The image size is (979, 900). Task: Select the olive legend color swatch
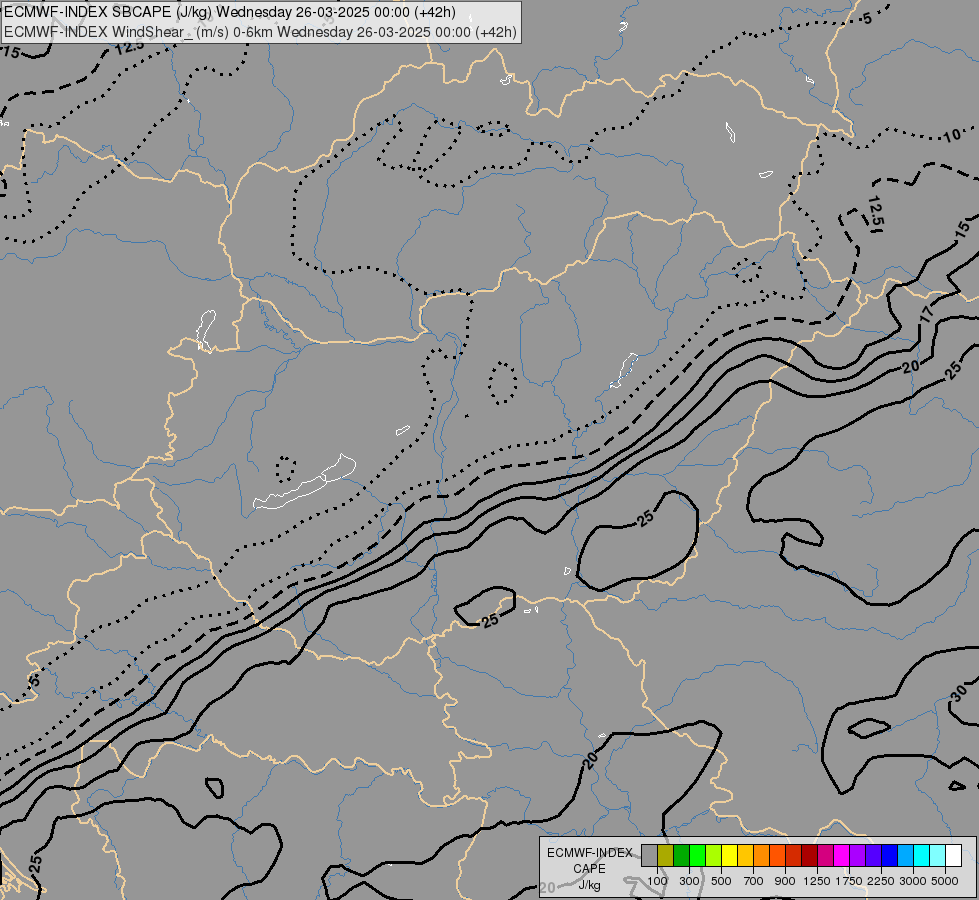(x=666, y=855)
